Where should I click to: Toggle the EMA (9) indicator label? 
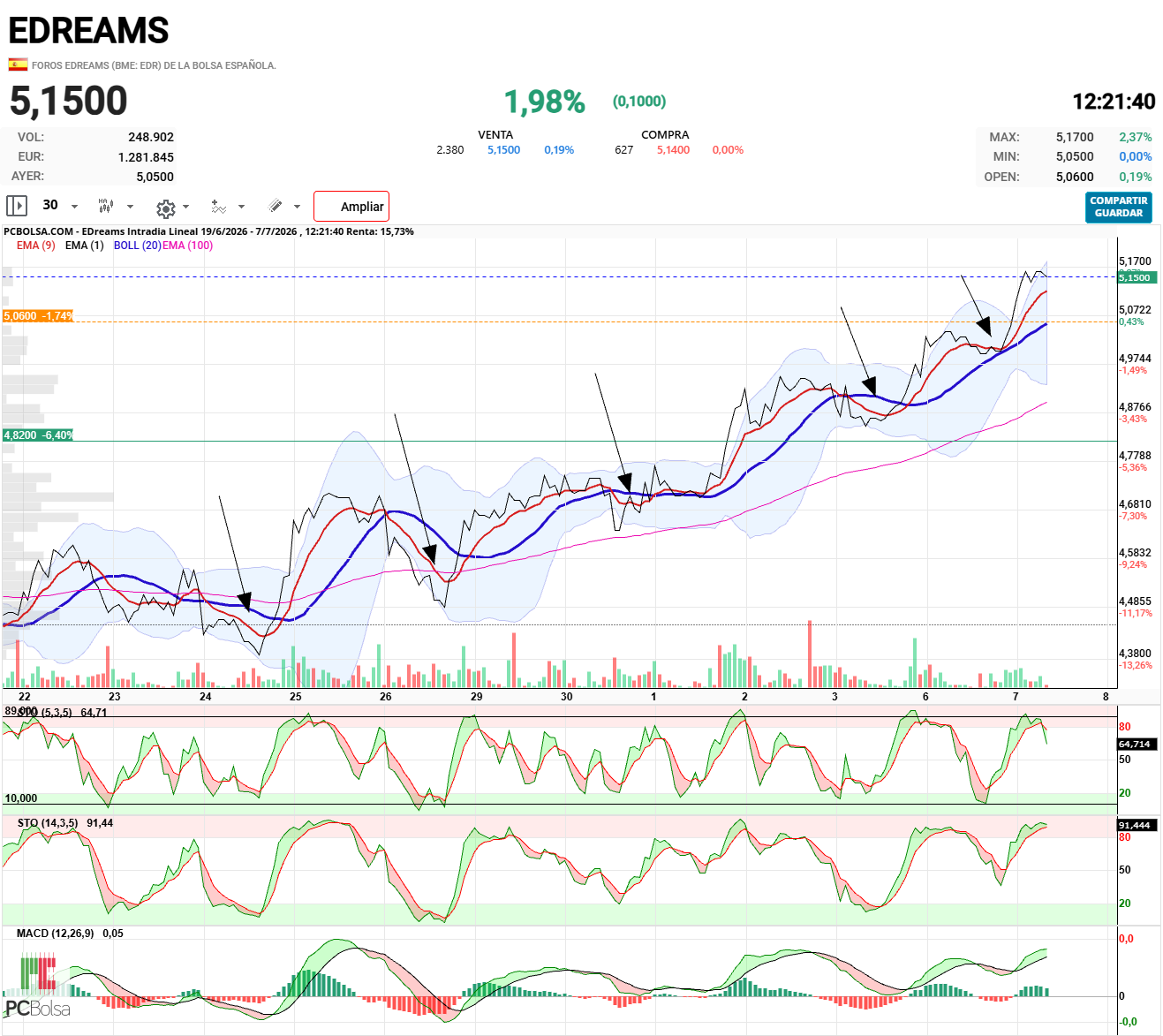pyautogui.click(x=36, y=246)
